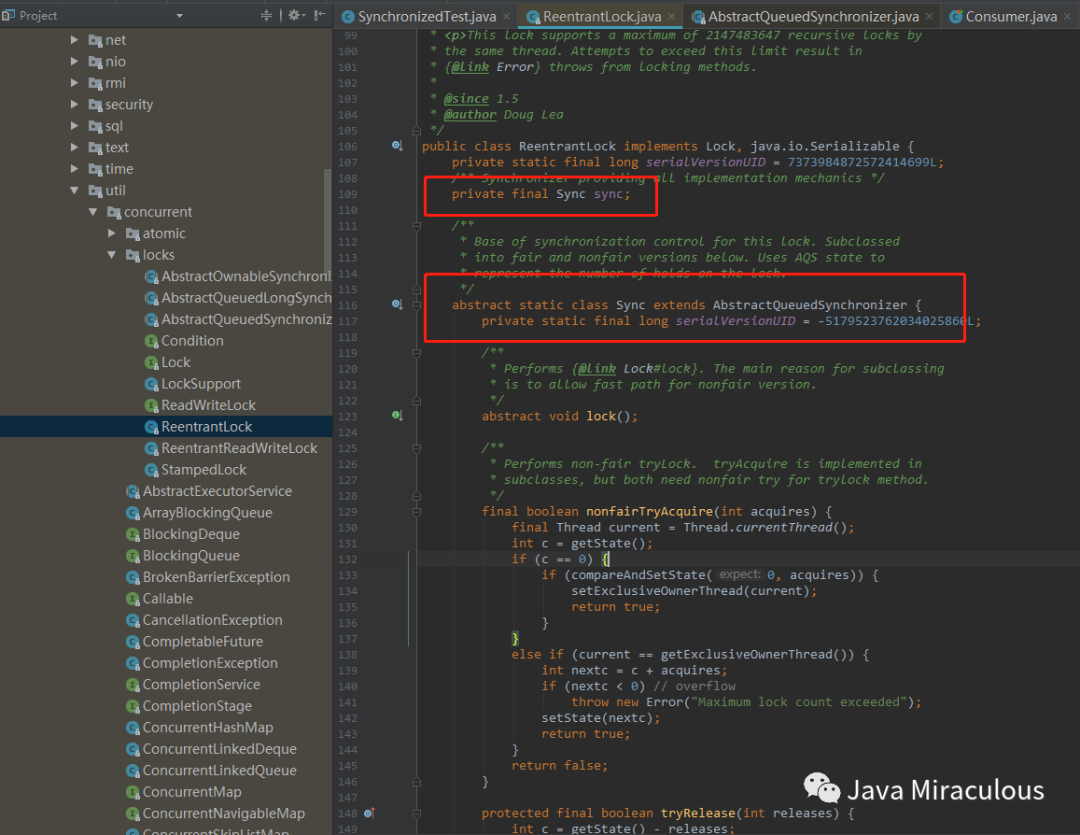
Task: Open CompletionService interface in tree
Action: (x=193, y=683)
